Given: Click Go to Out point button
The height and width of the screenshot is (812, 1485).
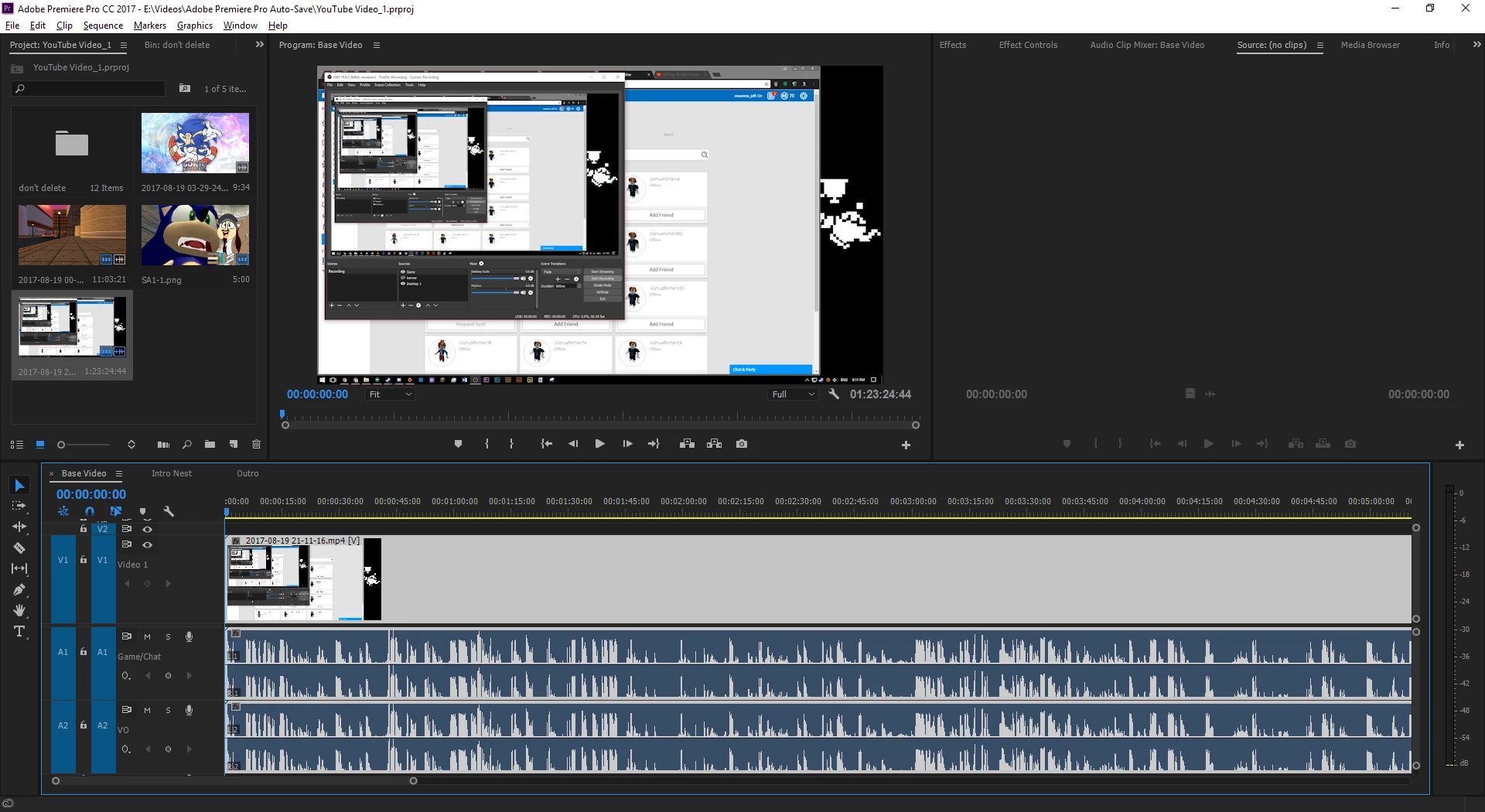Looking at the screenshot, I should [654, 444].
